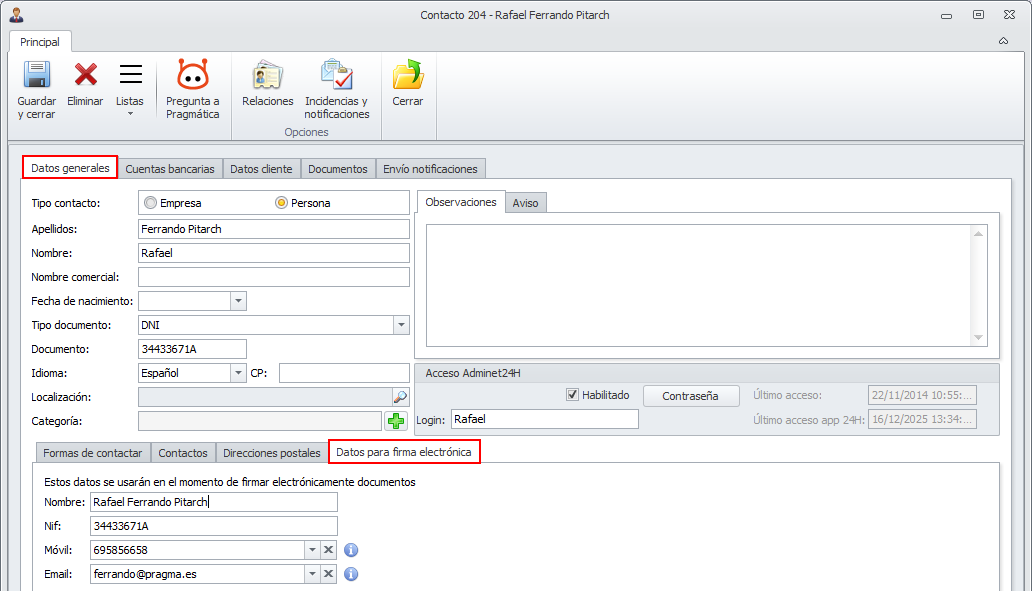Show info icon next to Móvil

[351, 550]
